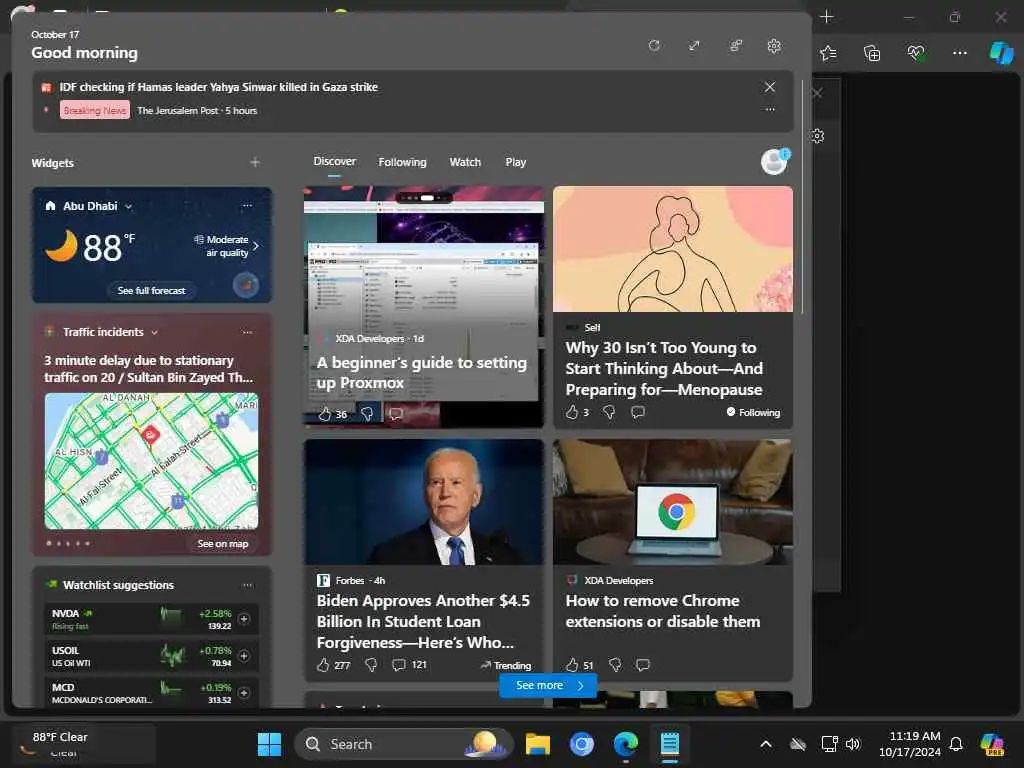Open new tab in Edge window
1024x768 pixels.
(827, 16)
